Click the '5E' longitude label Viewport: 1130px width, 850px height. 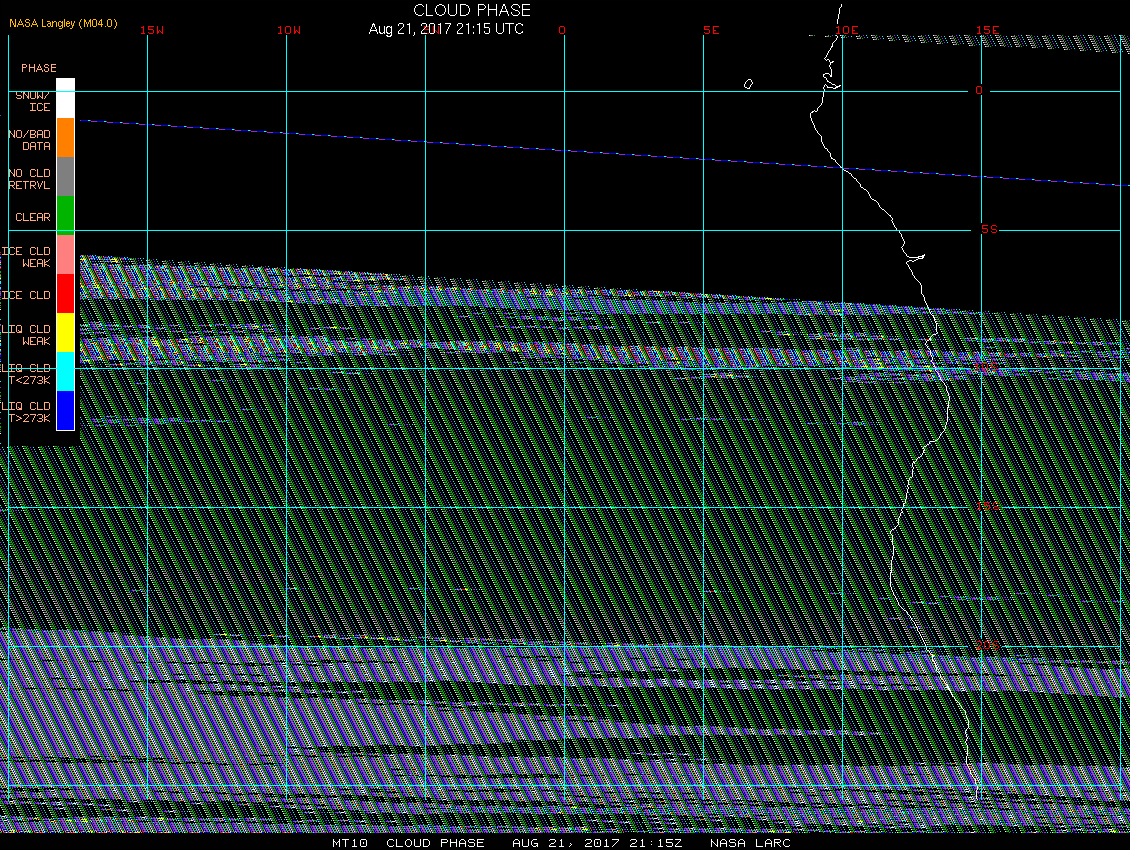711,30
